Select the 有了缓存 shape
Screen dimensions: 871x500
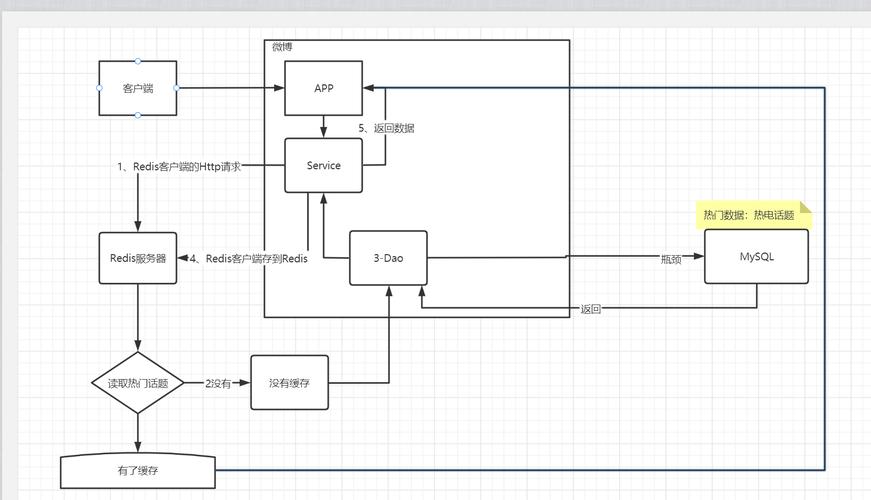[x=138, y=471]
